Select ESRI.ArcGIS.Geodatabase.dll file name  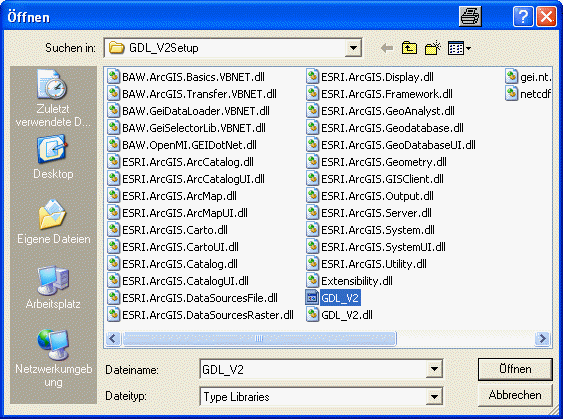coord(392,128)
